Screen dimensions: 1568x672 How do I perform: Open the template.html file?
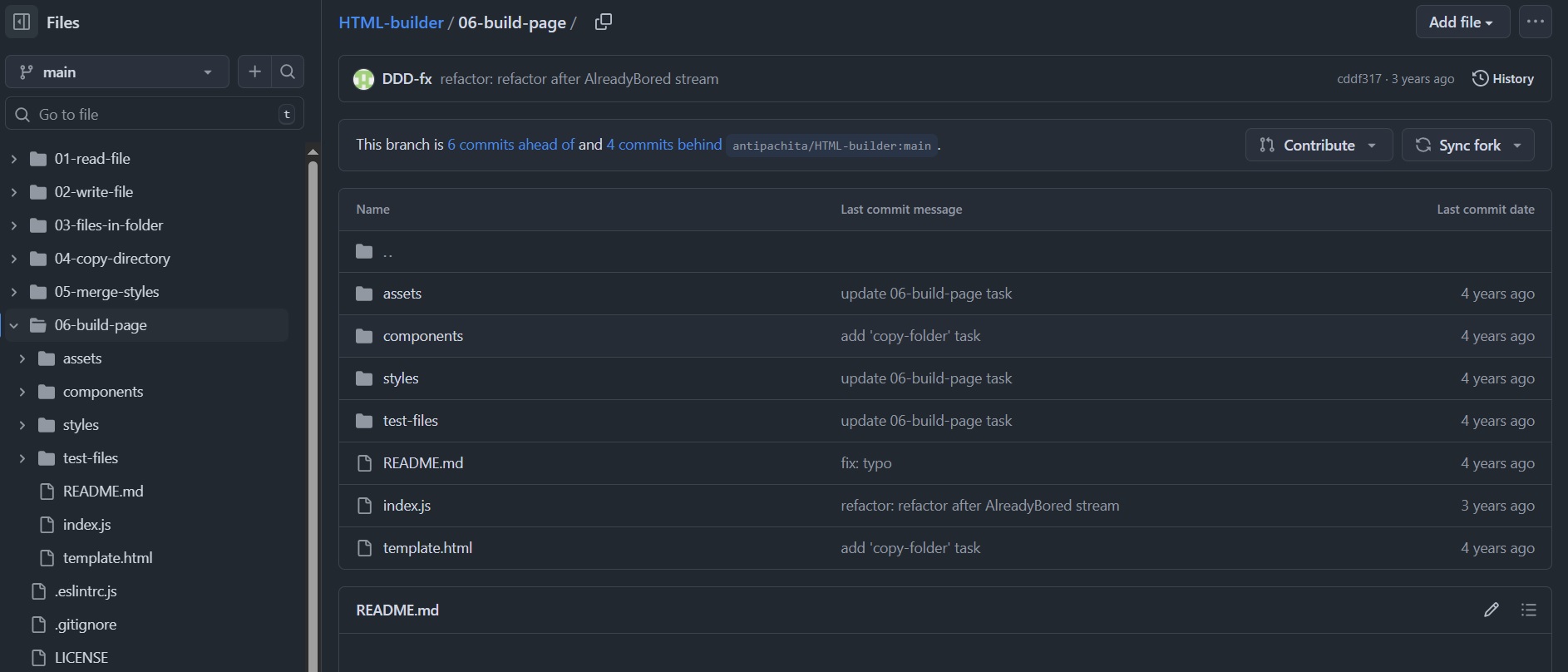(427, 547)
